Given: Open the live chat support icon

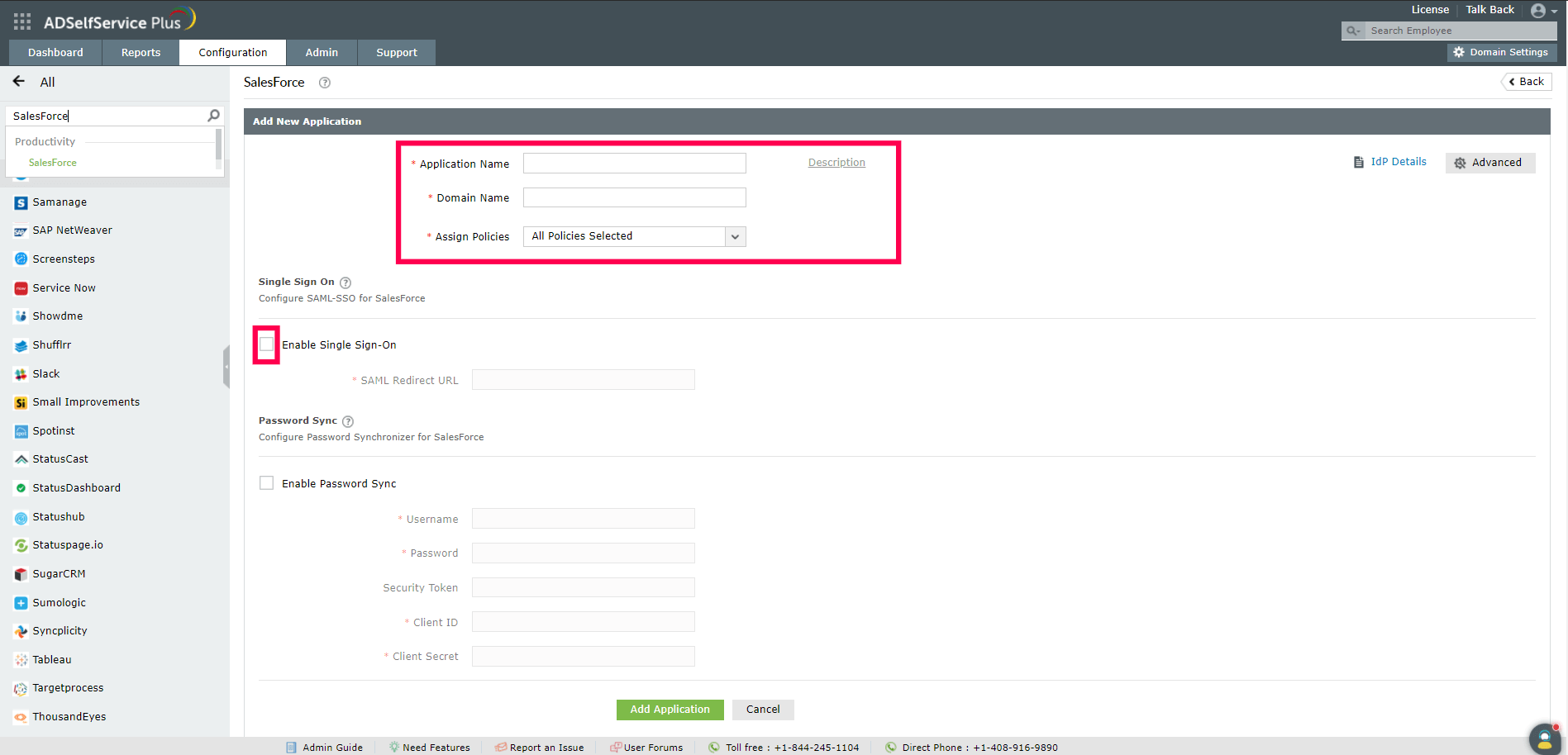Looking at the screenshot, I should coord(1544,738).
